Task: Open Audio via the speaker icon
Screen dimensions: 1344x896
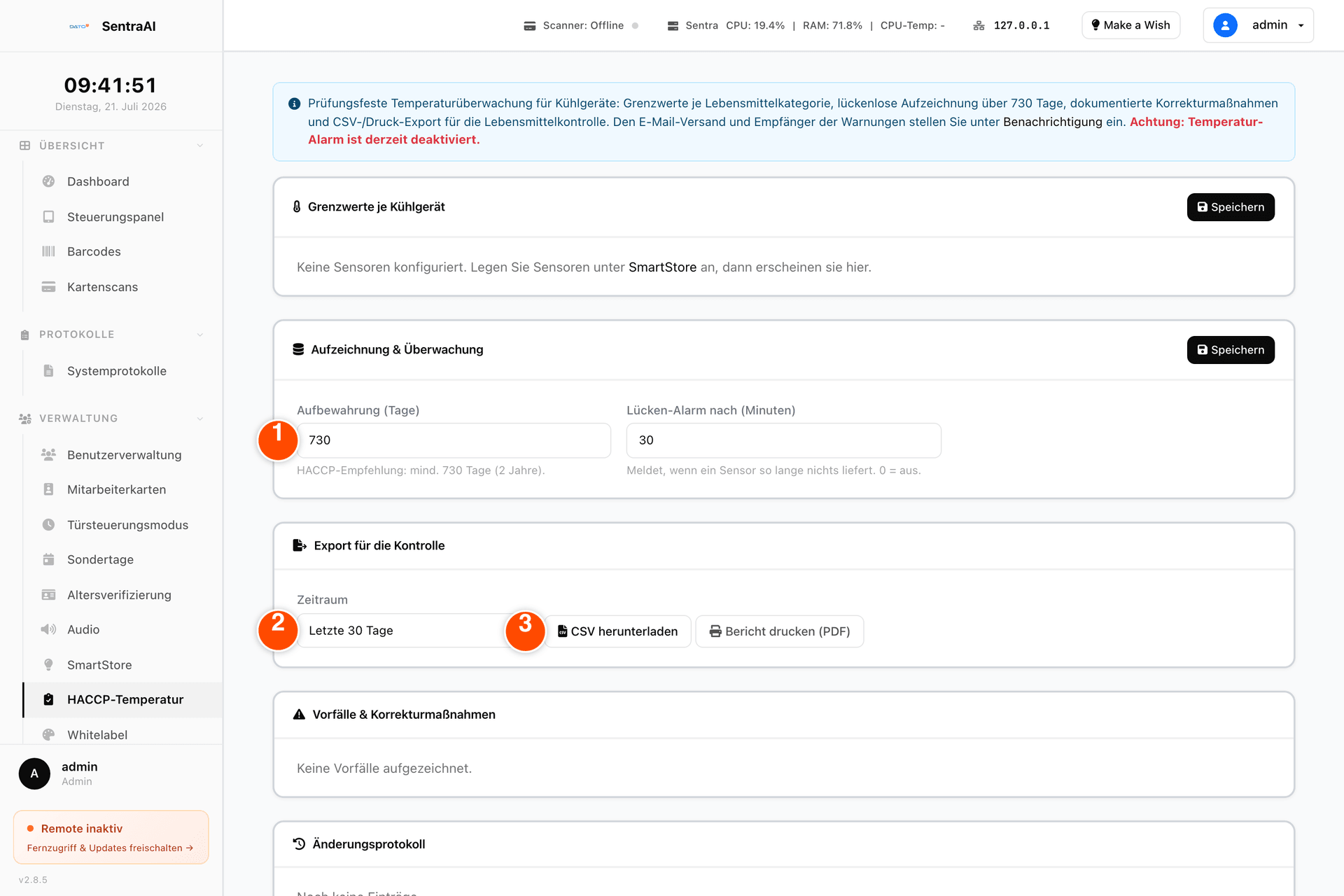Action: pos(48,629)
